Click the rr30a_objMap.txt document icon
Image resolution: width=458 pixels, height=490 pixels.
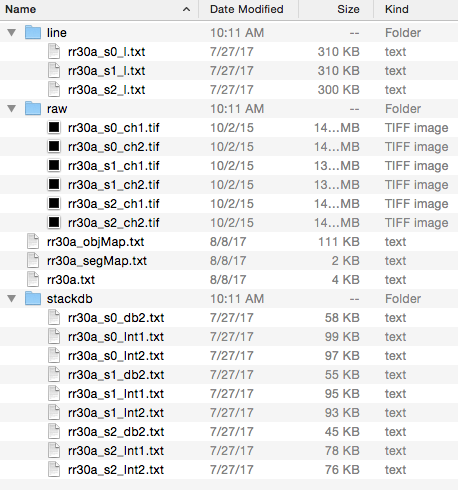point(33,241)
